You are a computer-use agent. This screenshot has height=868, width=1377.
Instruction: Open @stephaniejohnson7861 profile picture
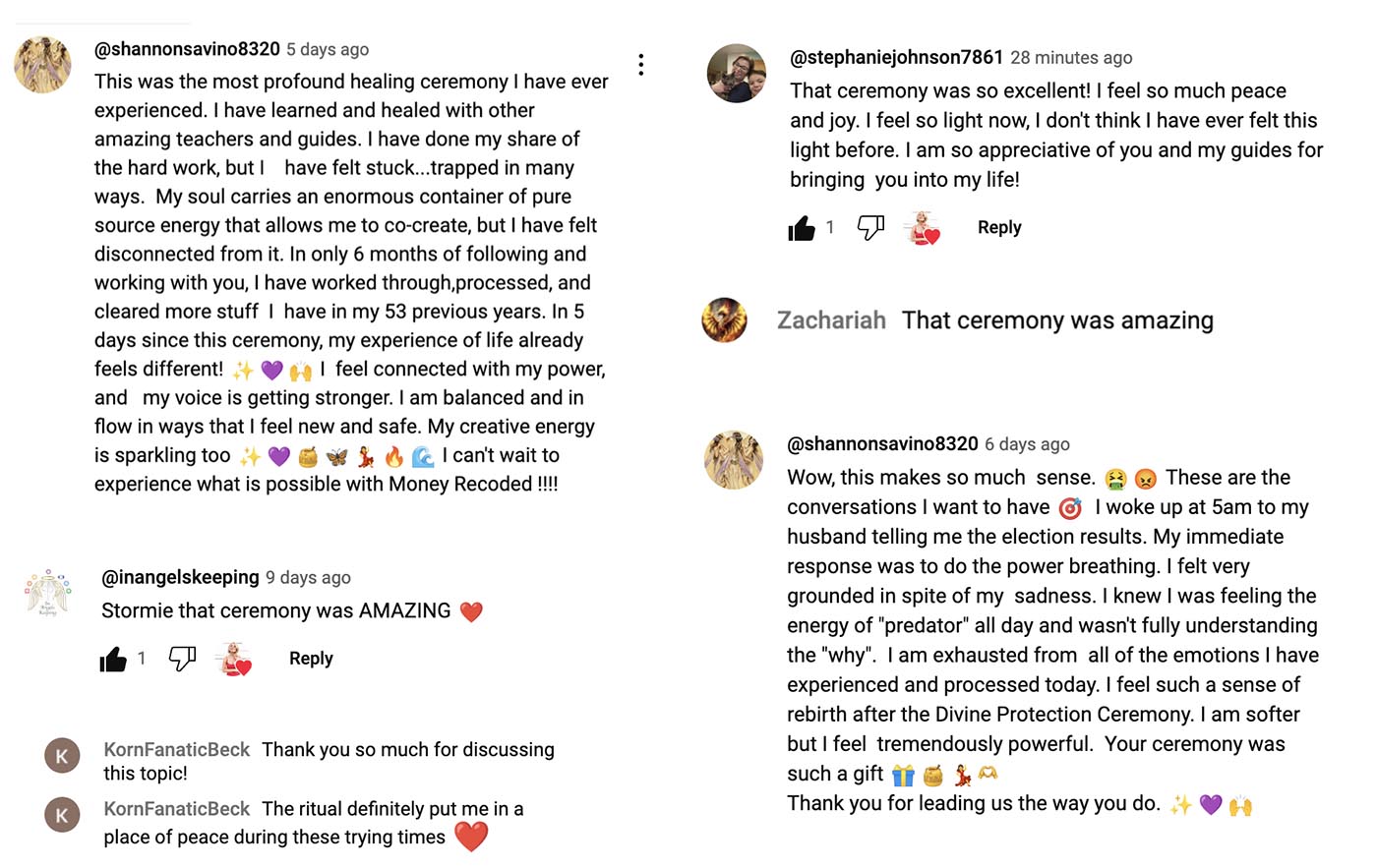[x=736, y=73]
